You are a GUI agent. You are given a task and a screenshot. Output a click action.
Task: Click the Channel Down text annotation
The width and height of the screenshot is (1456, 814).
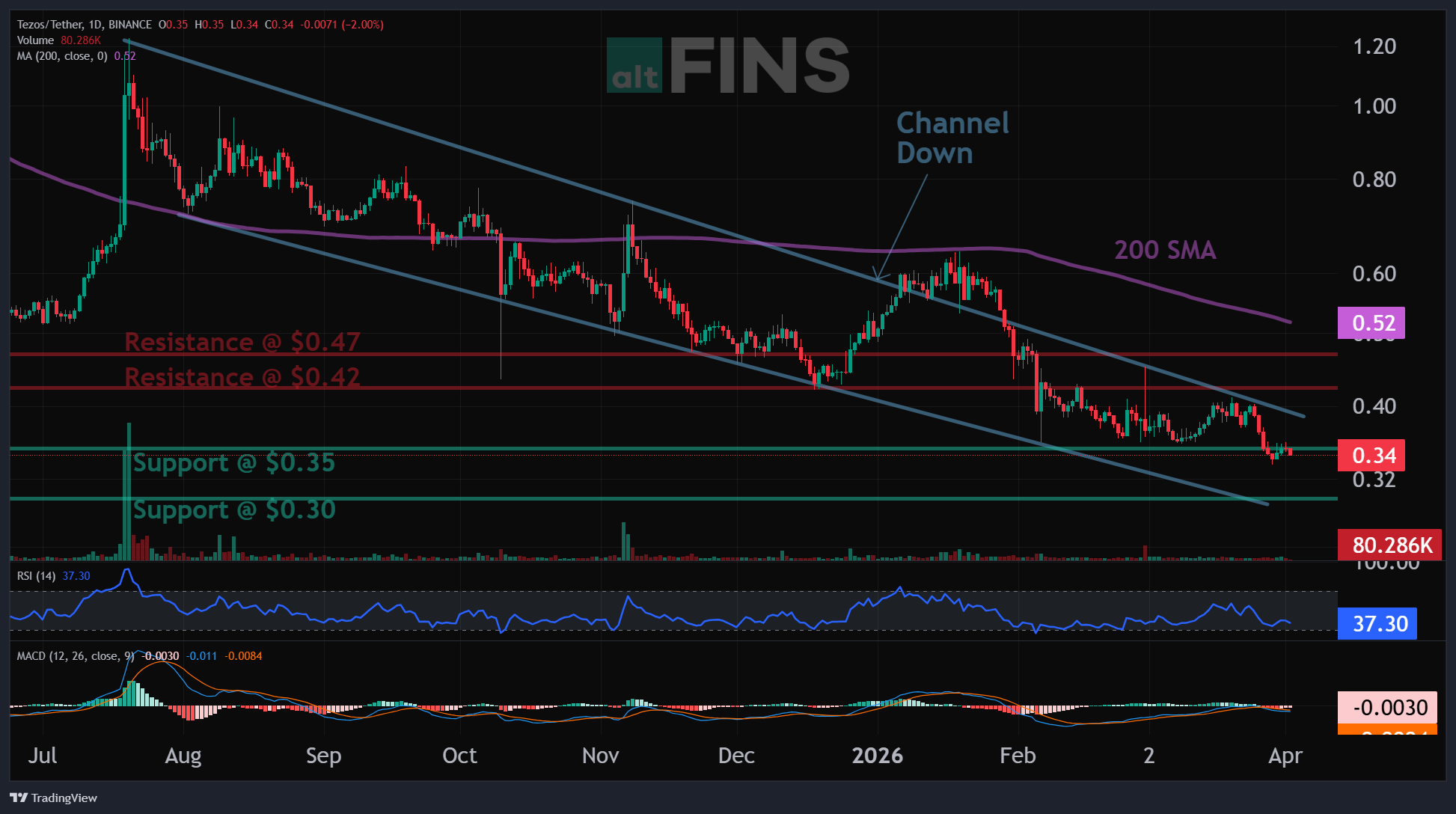tap(952, 138)
